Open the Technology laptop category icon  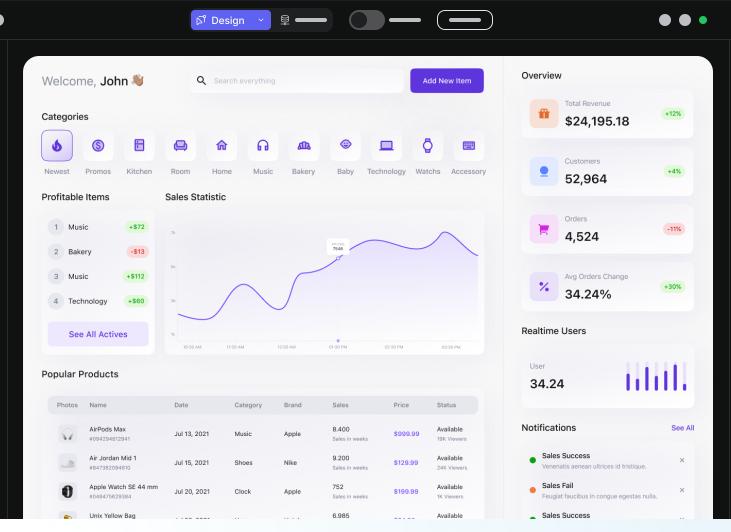point(386,146)
